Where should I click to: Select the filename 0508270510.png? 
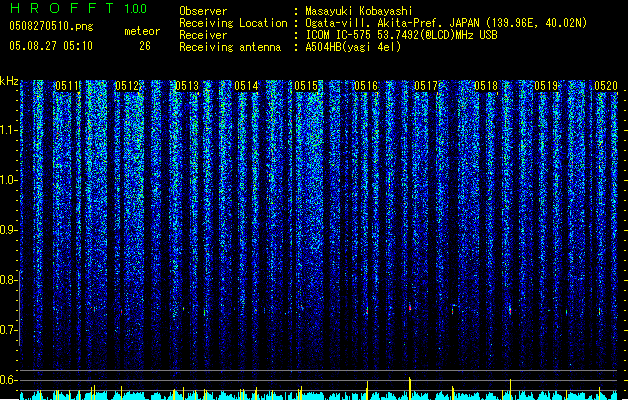51,26
